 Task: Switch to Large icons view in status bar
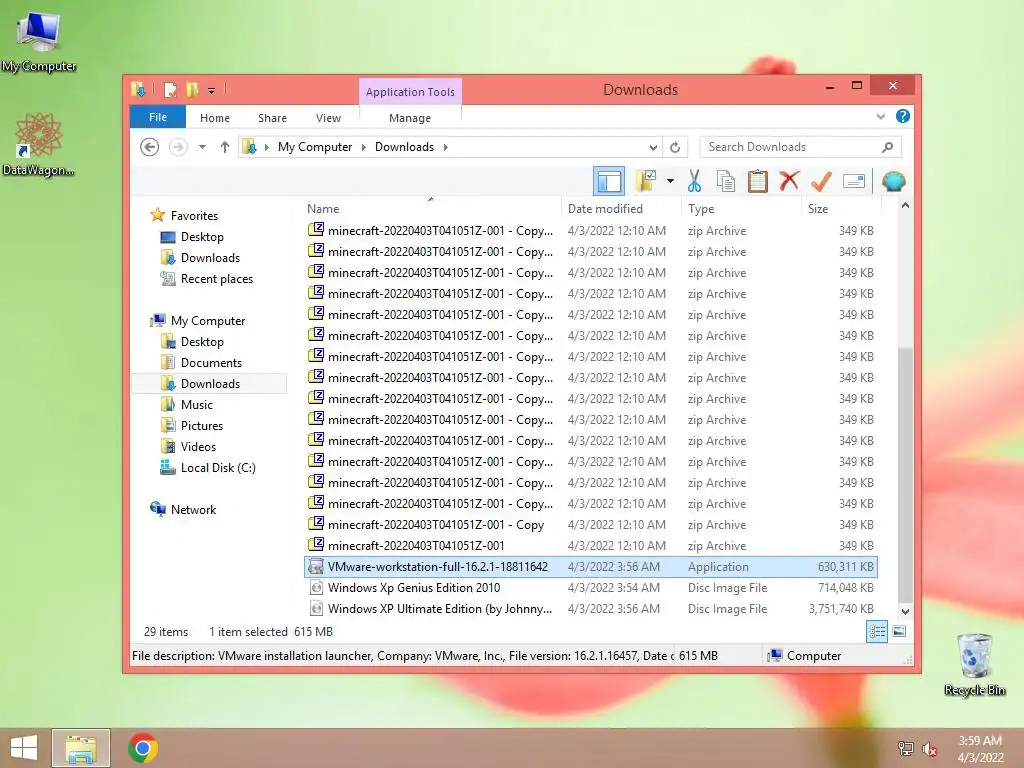899,632
